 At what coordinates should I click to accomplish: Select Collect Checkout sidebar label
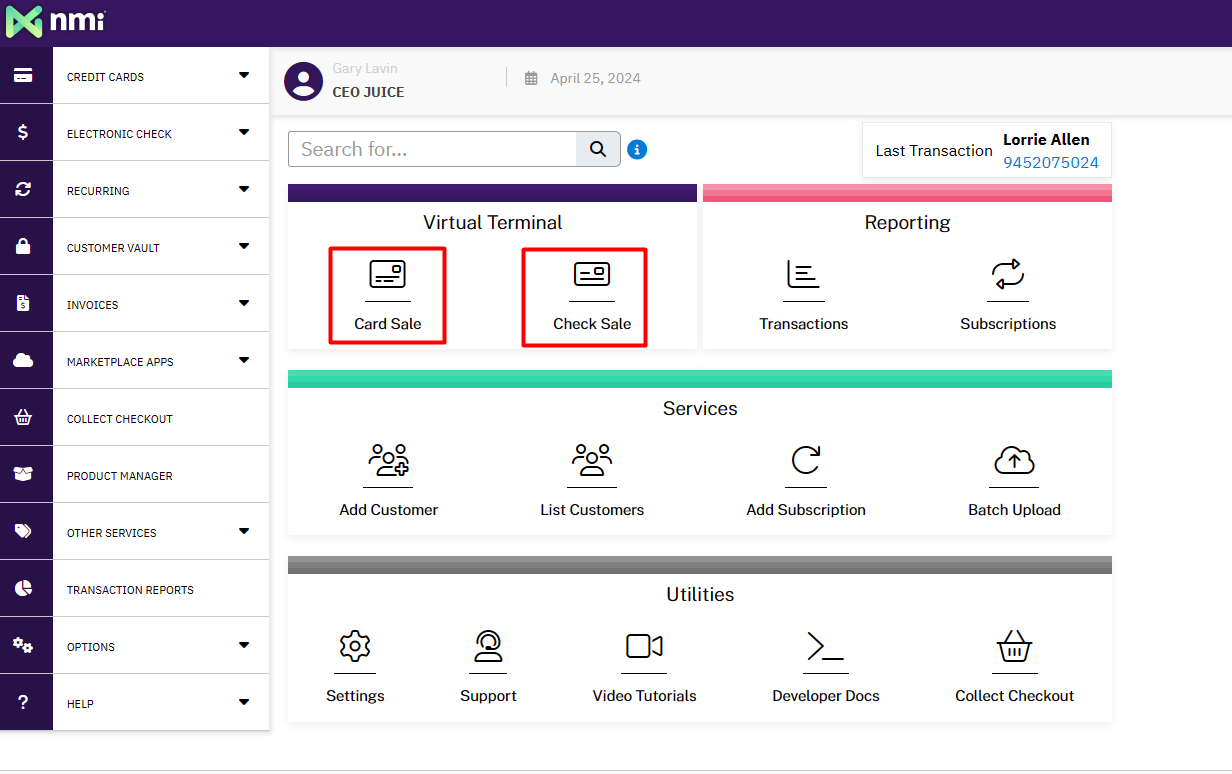pos(120,419)
